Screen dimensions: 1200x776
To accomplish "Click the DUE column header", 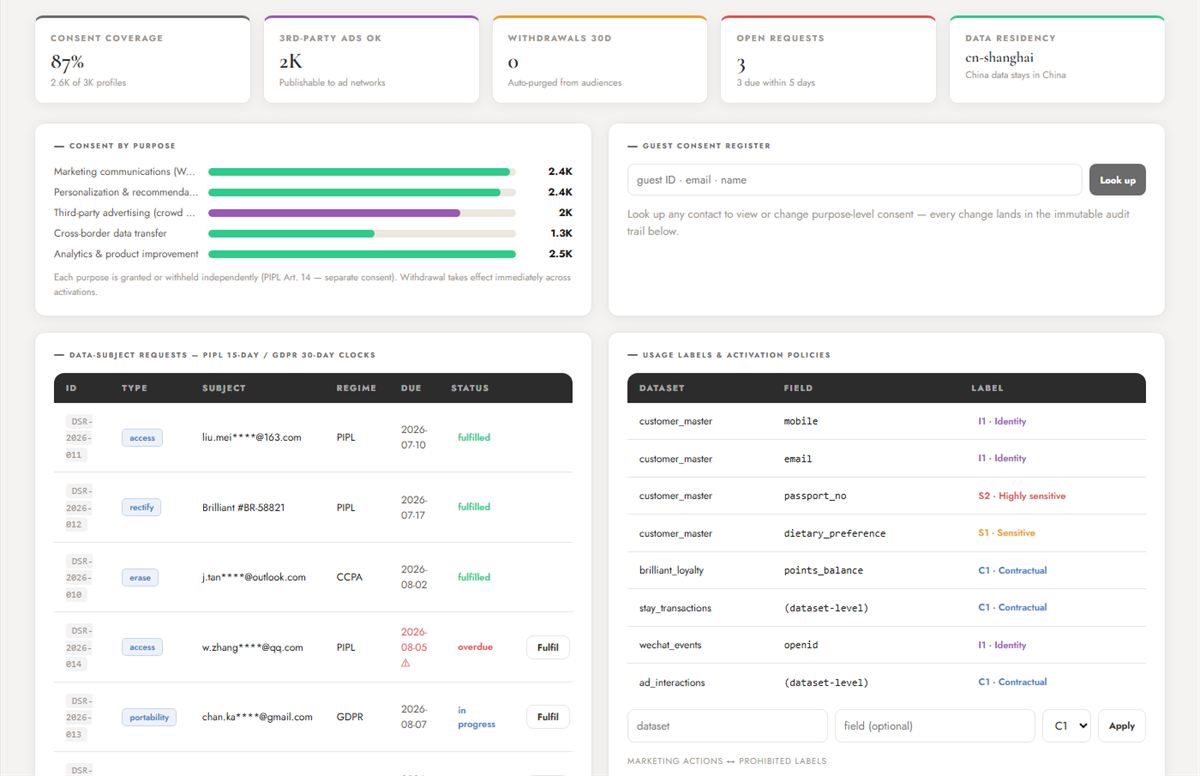I will pyautogui.click(x=411, y=388).
